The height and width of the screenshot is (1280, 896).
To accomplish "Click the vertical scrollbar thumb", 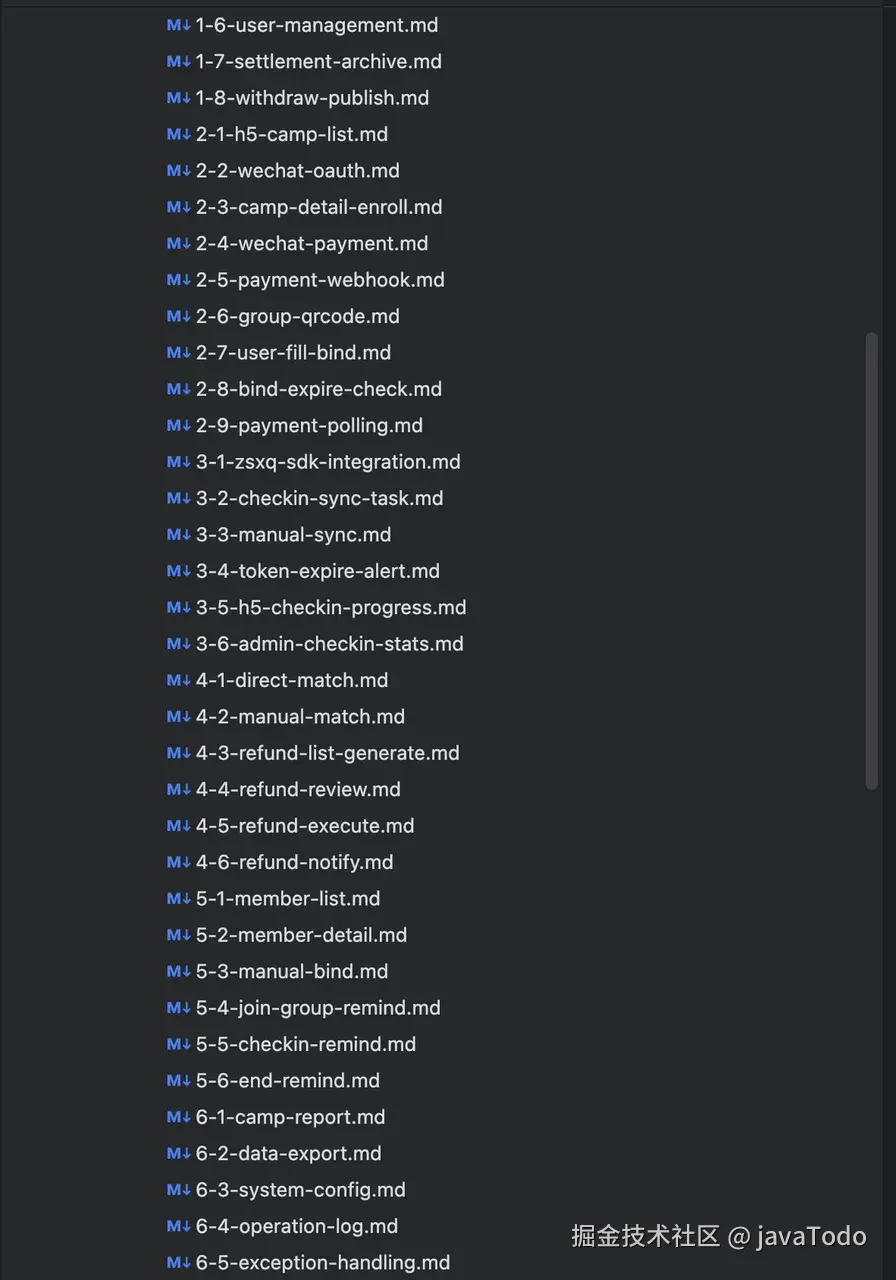I will pos(872,560).
